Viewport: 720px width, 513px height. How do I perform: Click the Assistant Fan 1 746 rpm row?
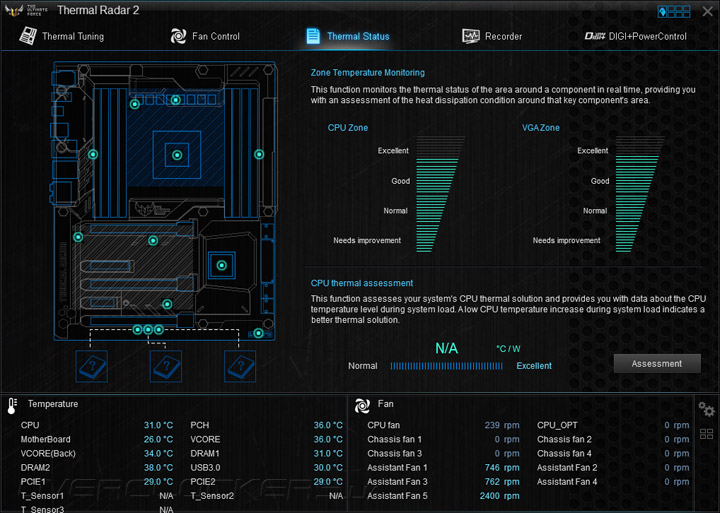(x=444, y=468)
